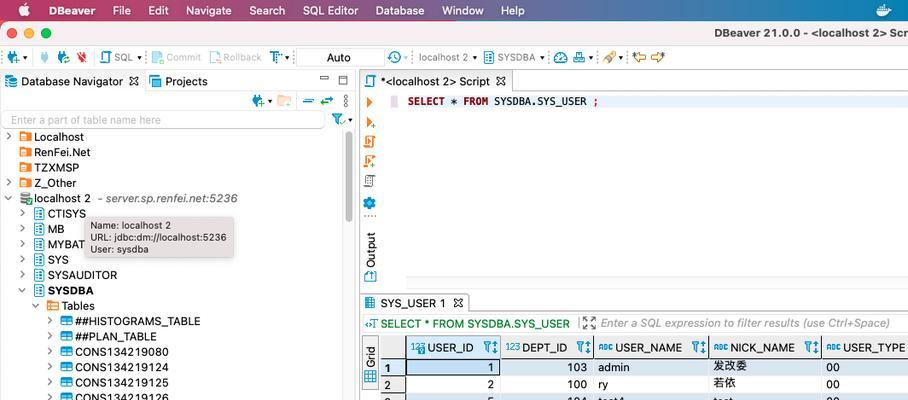
Task: Expand the Z_Other folder
Action: click(9, 182)
